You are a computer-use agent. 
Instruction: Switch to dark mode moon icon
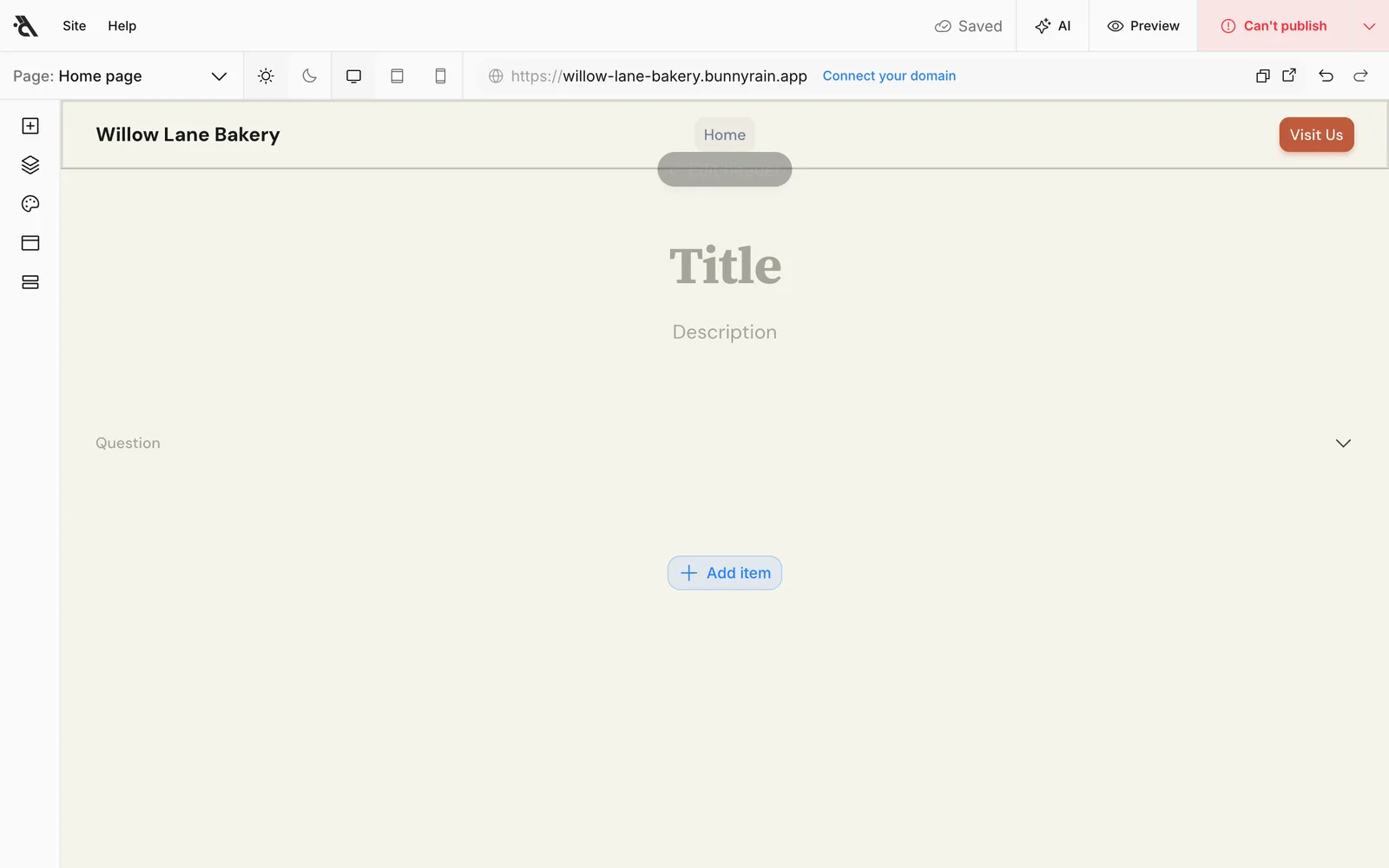click(x=309, y=76)
